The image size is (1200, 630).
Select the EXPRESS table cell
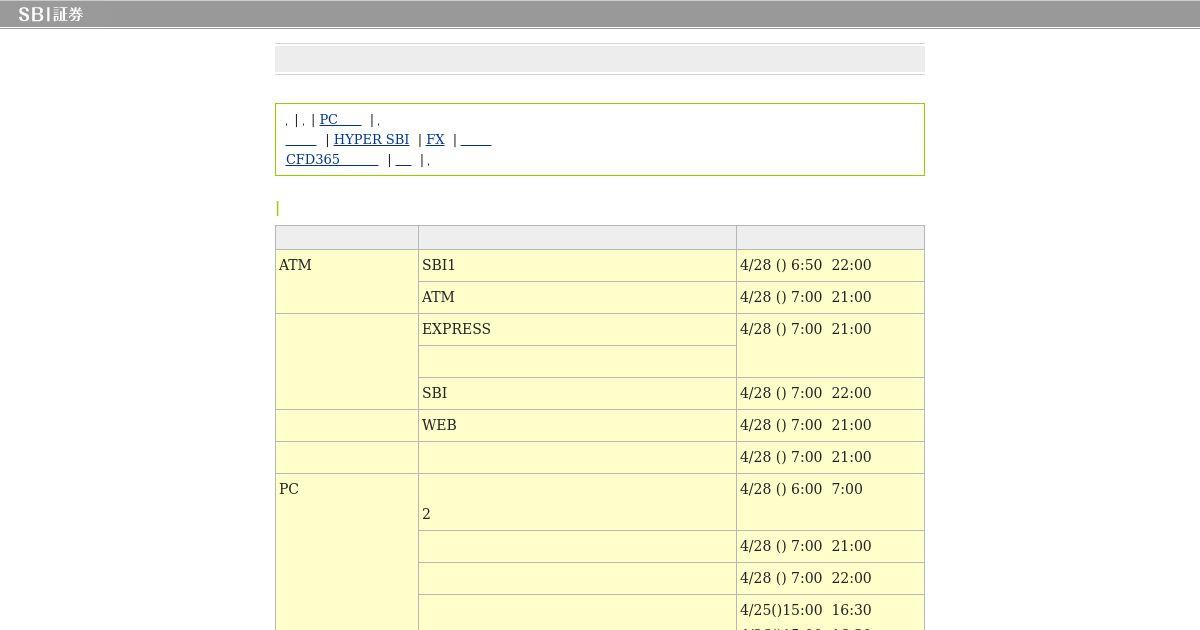click(x=577, y=329)
